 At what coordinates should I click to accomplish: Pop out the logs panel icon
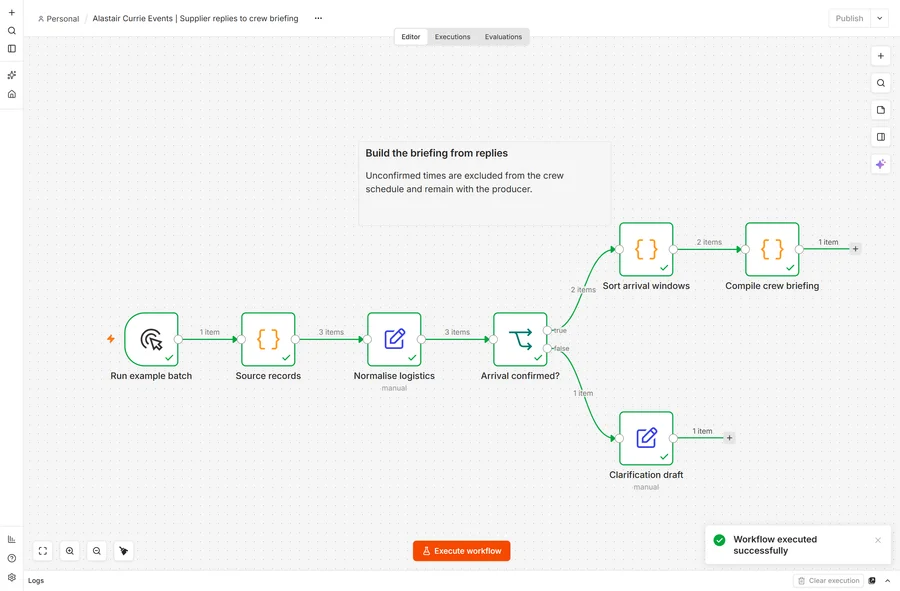tap(872, 581)
